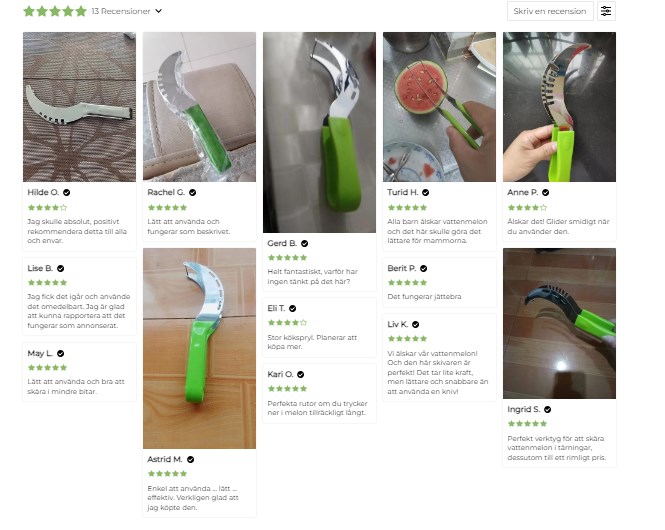Image resolution: width=665 pixels, height=530 pixels.
Task: Open Gerd B.'s green slicer photo
Action: [x=319, y=132]
